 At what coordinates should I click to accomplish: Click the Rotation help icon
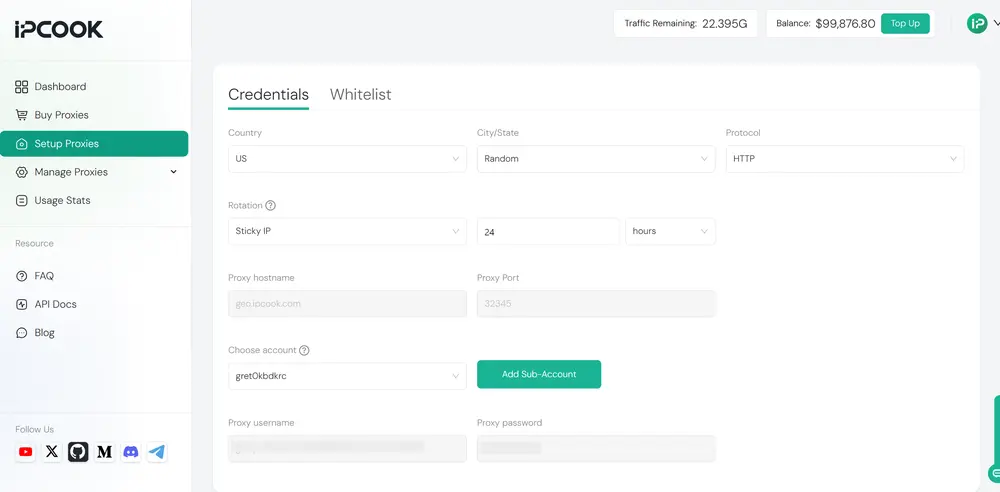pos(270,205)
